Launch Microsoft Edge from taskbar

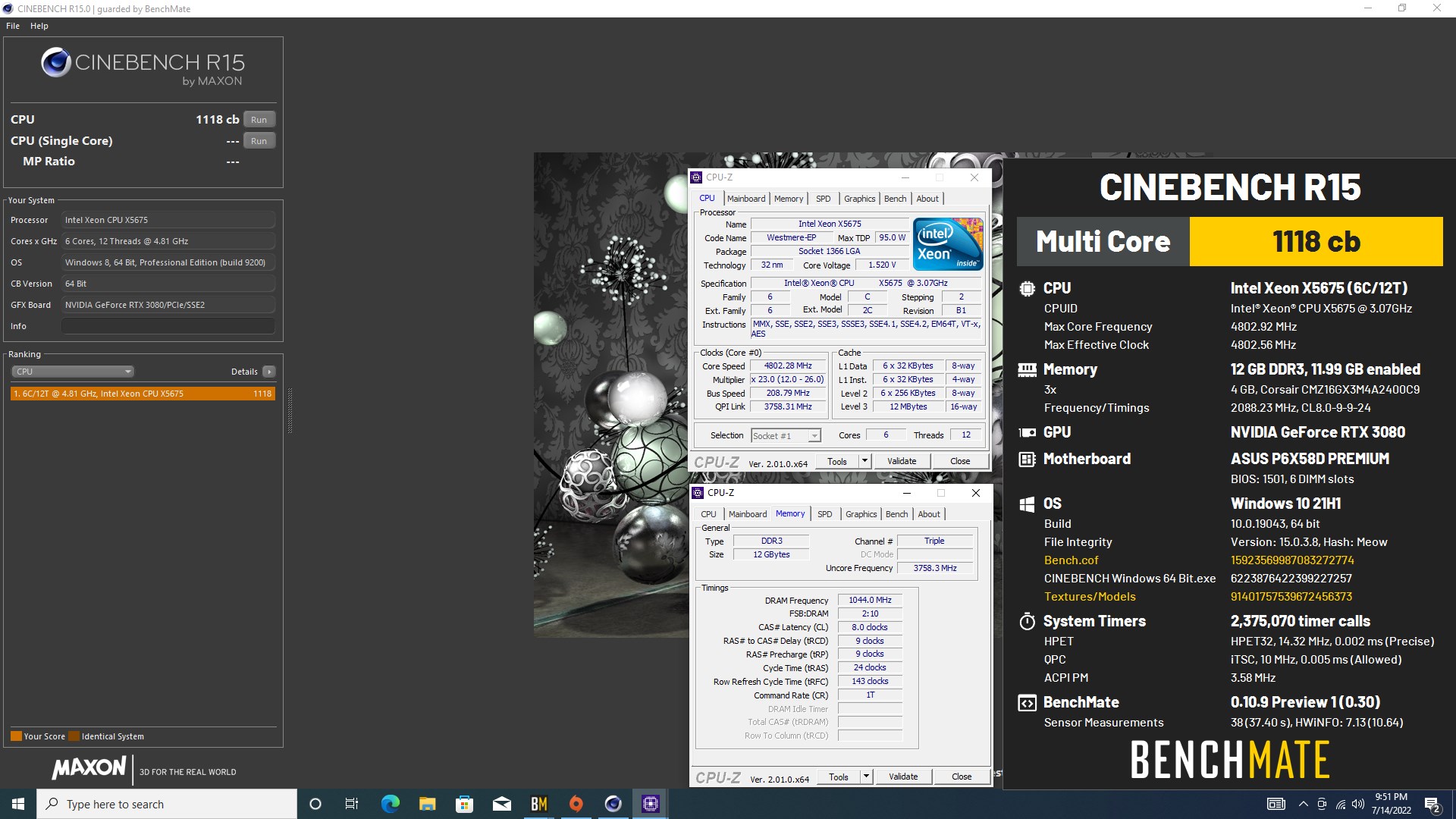click(x=390, y=804)
